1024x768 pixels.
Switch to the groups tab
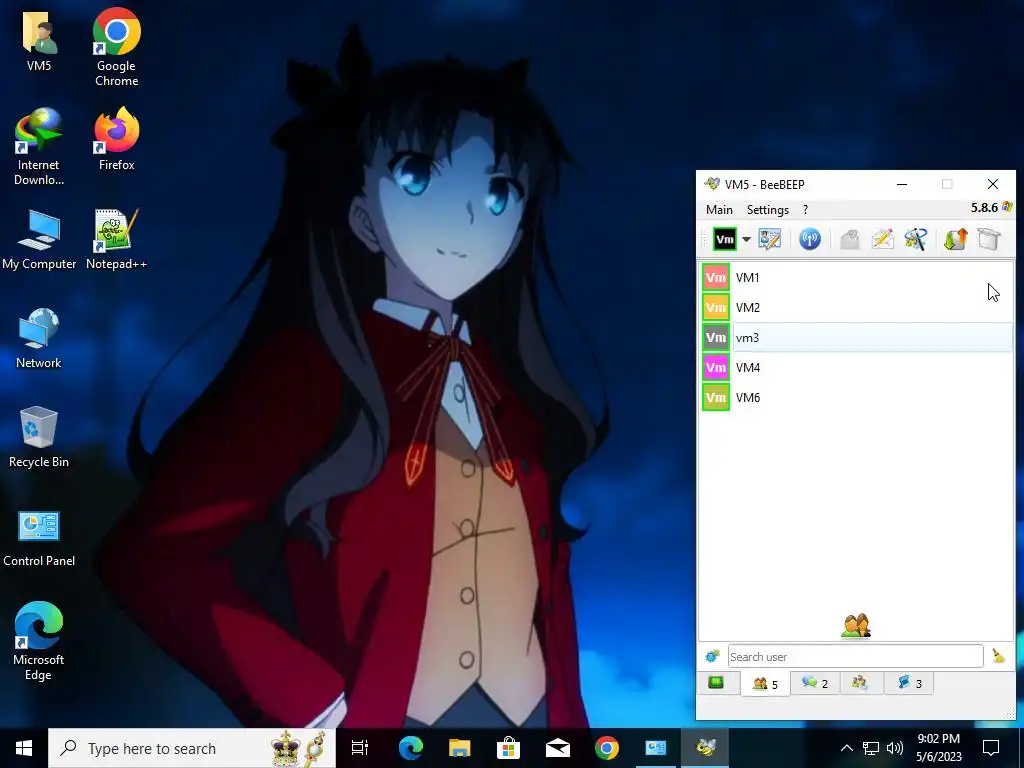tap(860, 683)
